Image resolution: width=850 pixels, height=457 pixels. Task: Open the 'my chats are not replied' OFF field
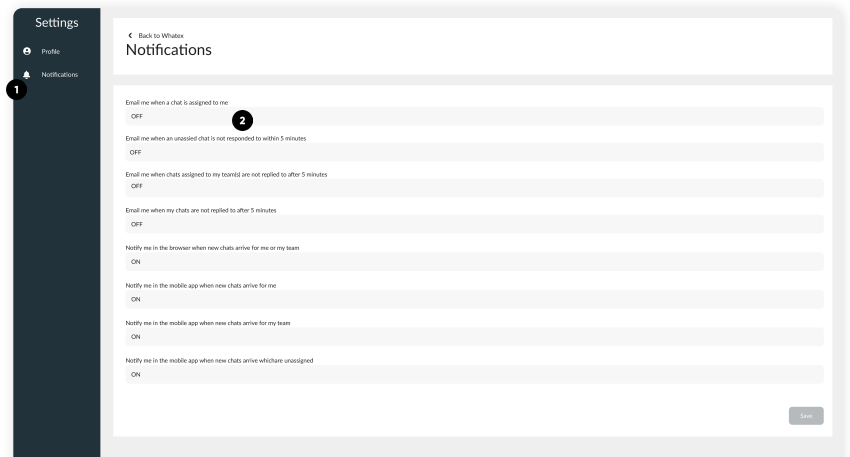(470, 224)
